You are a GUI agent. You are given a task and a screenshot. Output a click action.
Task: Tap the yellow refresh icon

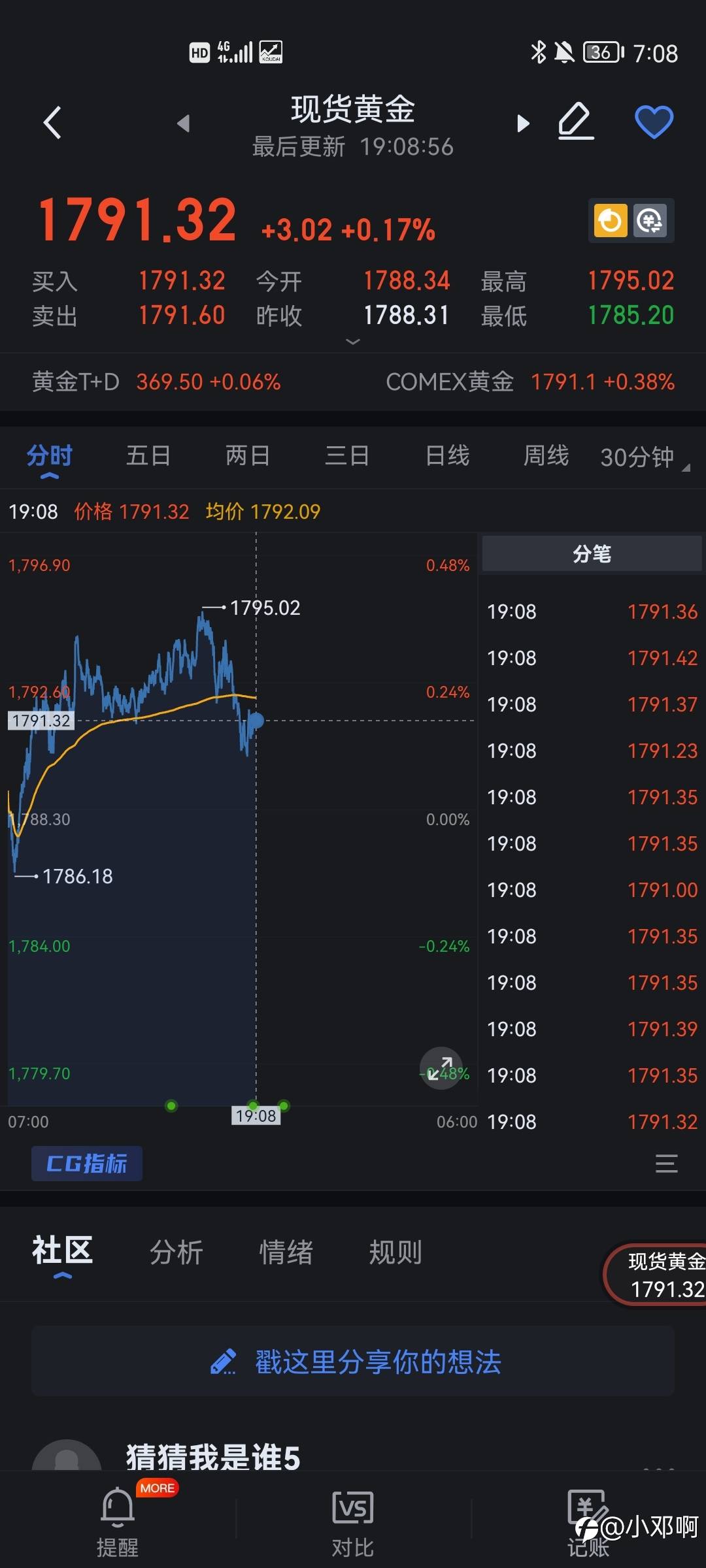click(611, 221)
